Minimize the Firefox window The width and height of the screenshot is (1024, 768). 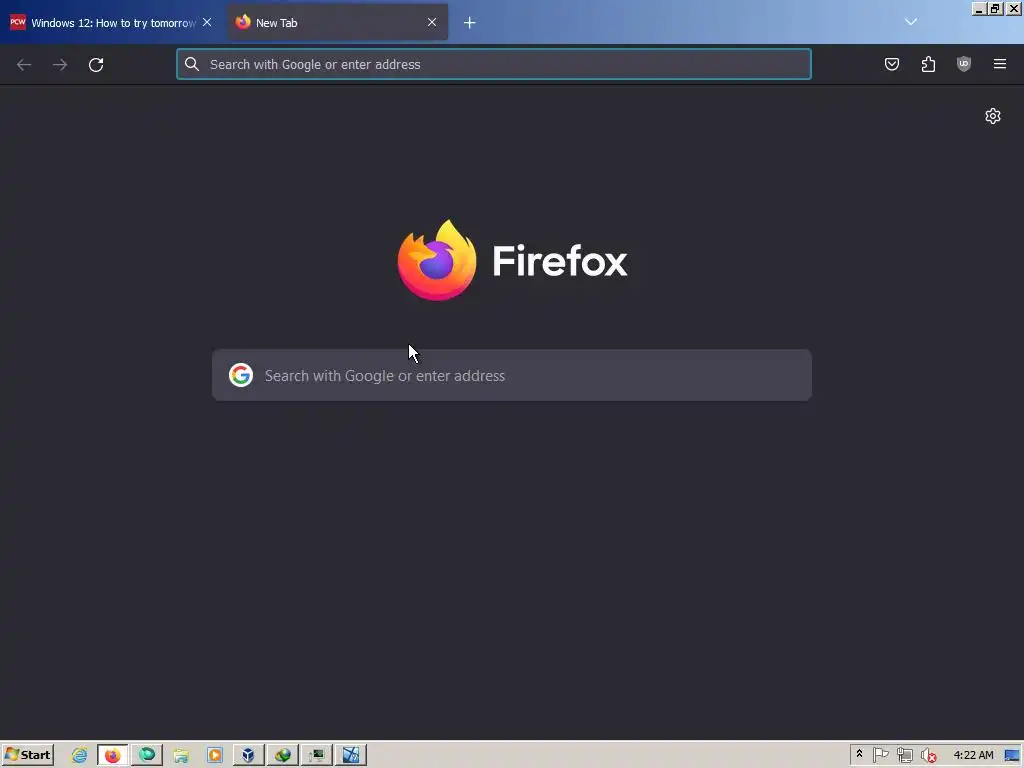pyautogui.click(x=979, y=8)
